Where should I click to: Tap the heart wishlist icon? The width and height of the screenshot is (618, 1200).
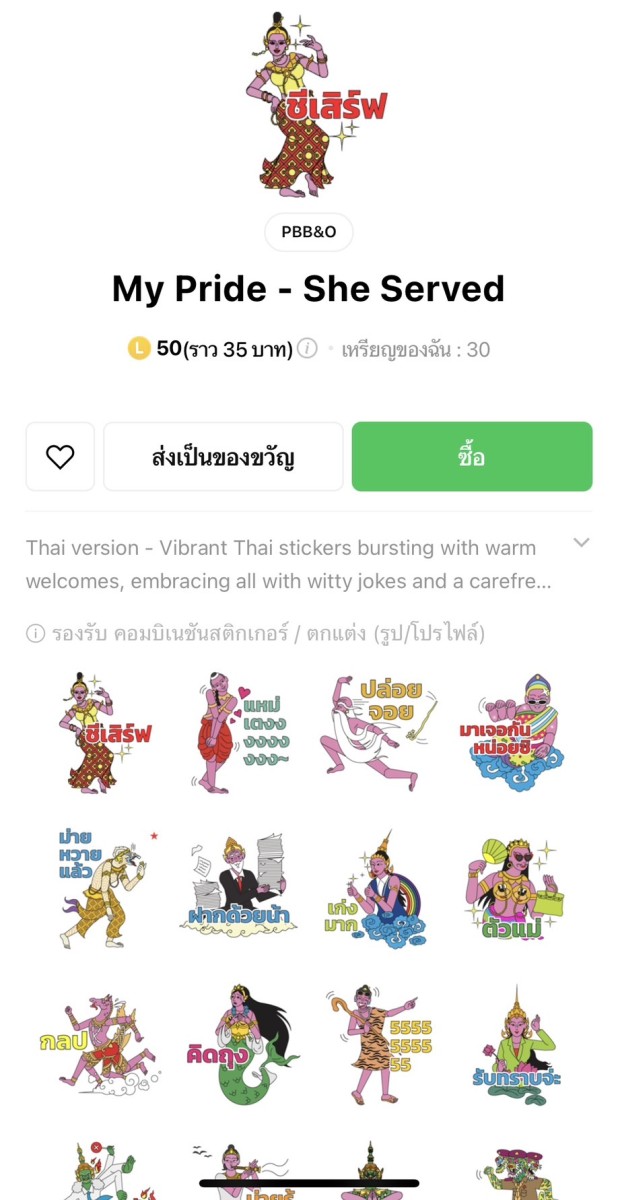tap(60, 457)
